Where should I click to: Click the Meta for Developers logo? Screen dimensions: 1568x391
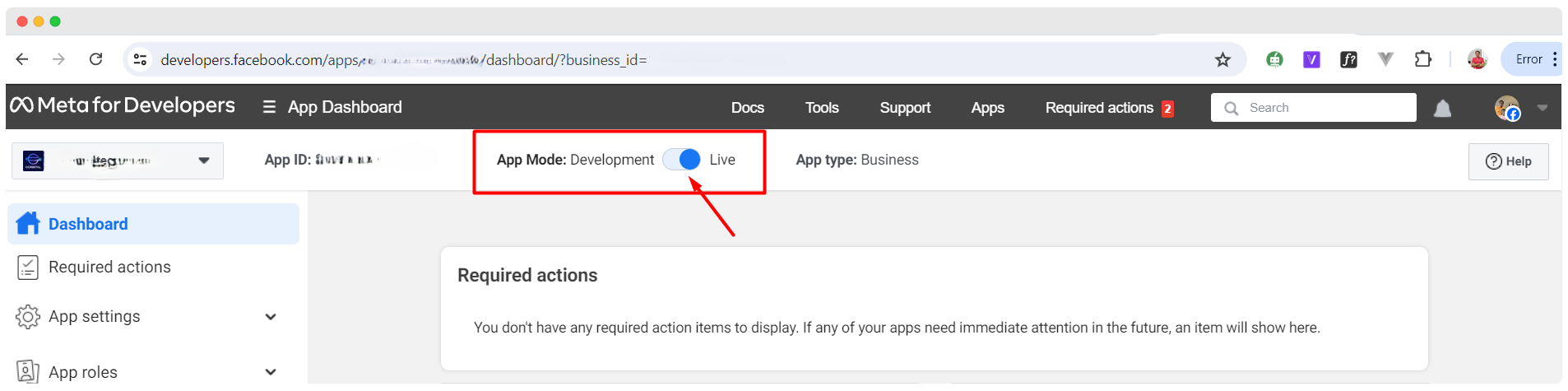coord(123,105)
